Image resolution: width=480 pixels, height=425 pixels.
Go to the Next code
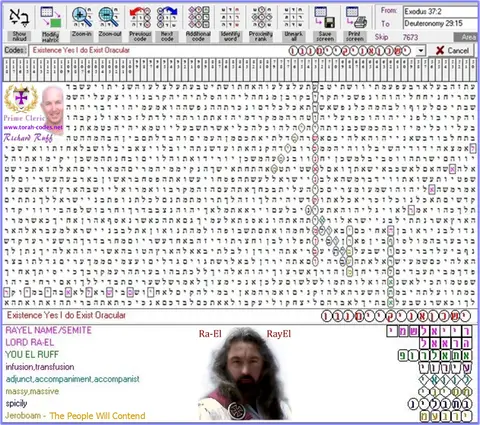coord(167,18)
